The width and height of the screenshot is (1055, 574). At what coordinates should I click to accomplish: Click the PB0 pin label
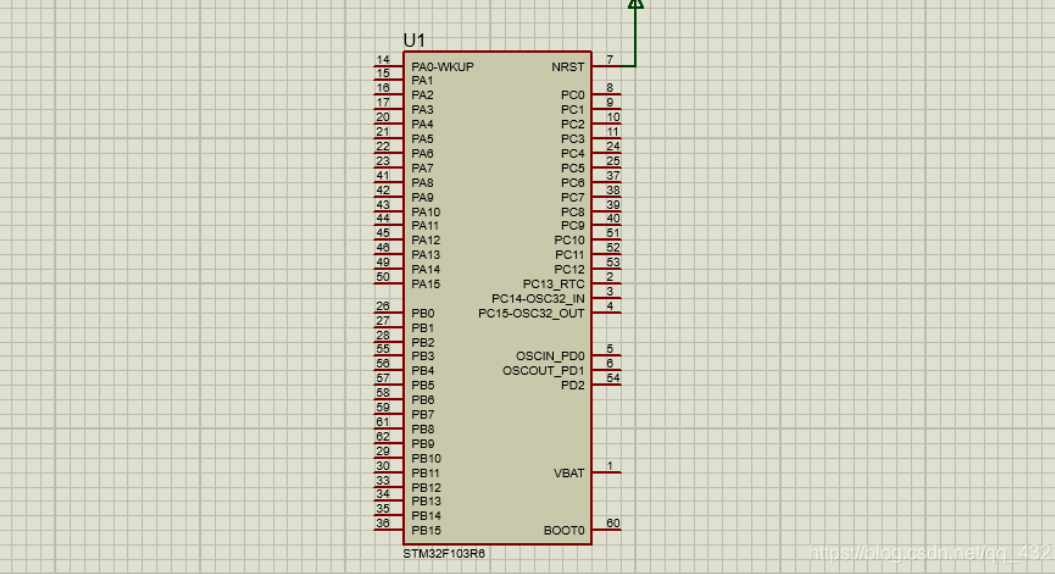tap(423, 314)
